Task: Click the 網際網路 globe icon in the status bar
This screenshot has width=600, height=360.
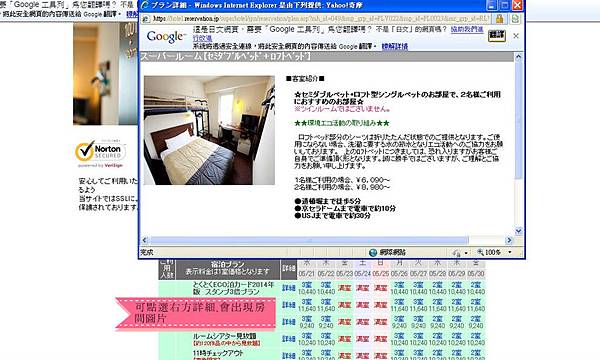Action: [x=373, y=252]
